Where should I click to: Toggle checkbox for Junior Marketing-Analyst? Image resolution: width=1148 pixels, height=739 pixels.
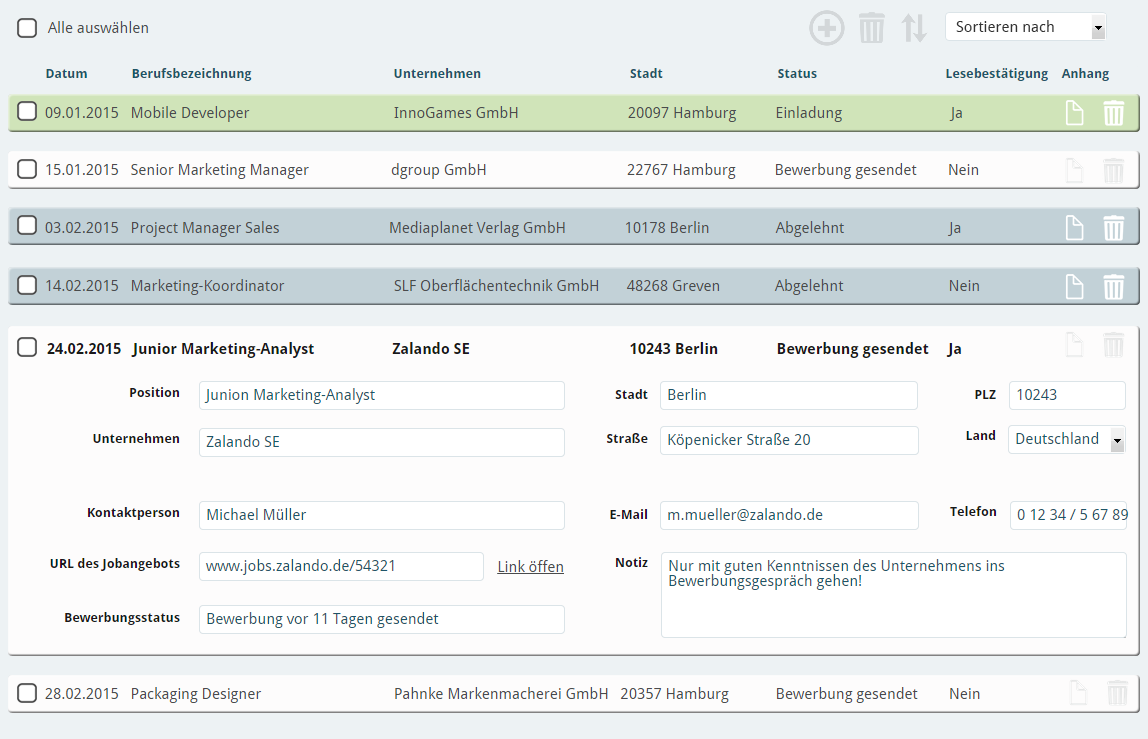click(x=27, y=348)
